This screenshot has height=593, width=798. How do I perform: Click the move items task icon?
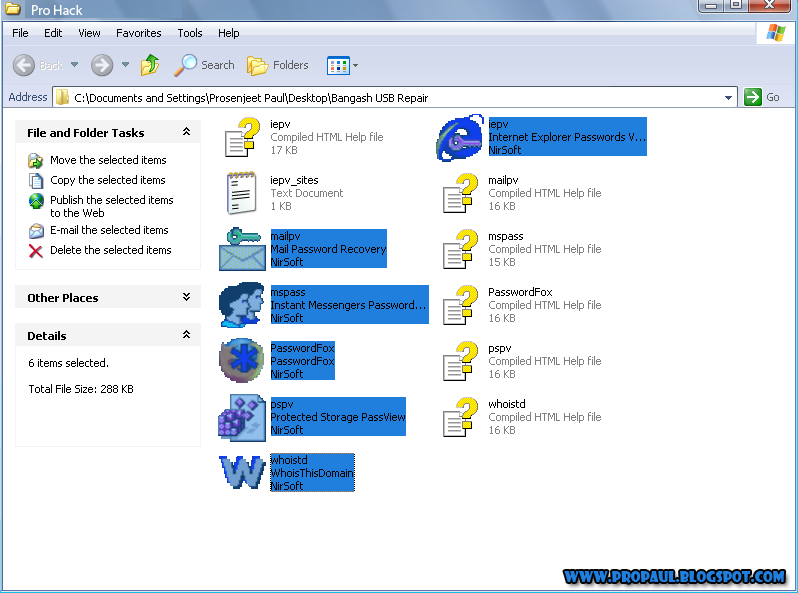(x=35, y=160)
